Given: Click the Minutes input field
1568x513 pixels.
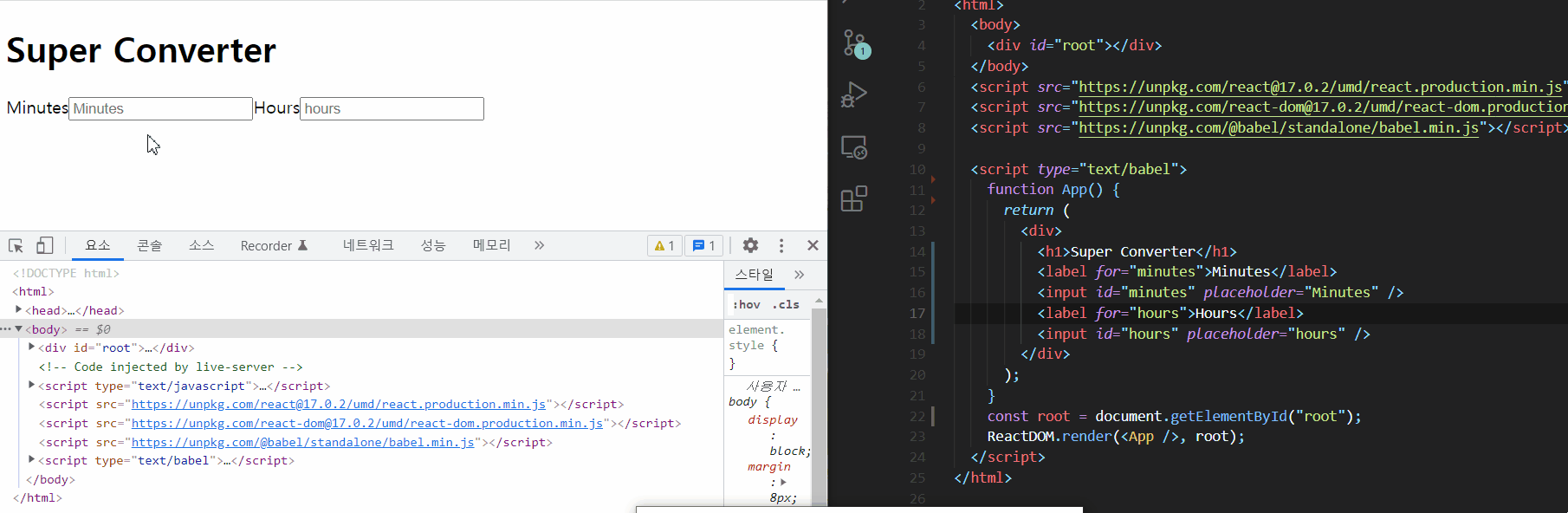Looking at the screenshot, I should 160,108.
